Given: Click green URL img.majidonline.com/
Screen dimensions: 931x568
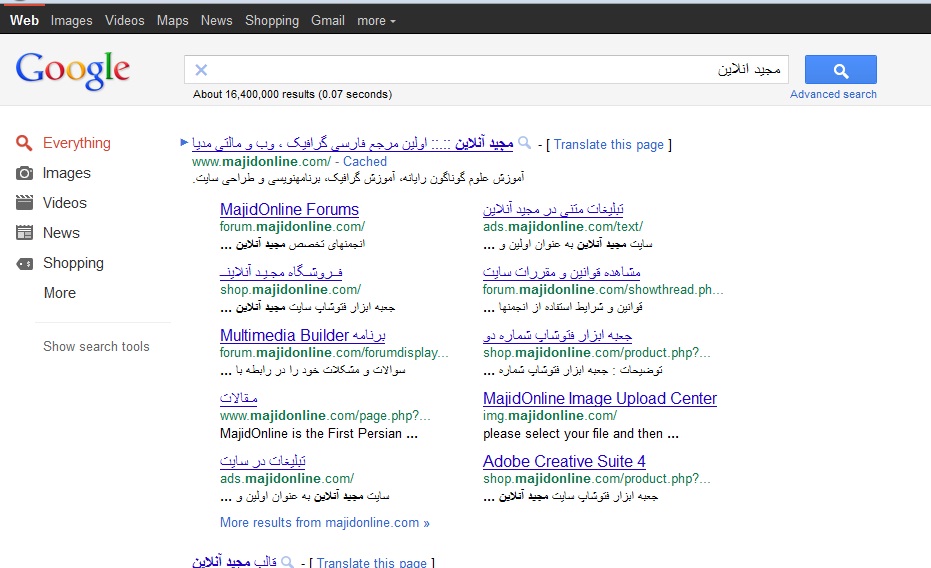Looking at the screenshot, I should tap(550, 415).
